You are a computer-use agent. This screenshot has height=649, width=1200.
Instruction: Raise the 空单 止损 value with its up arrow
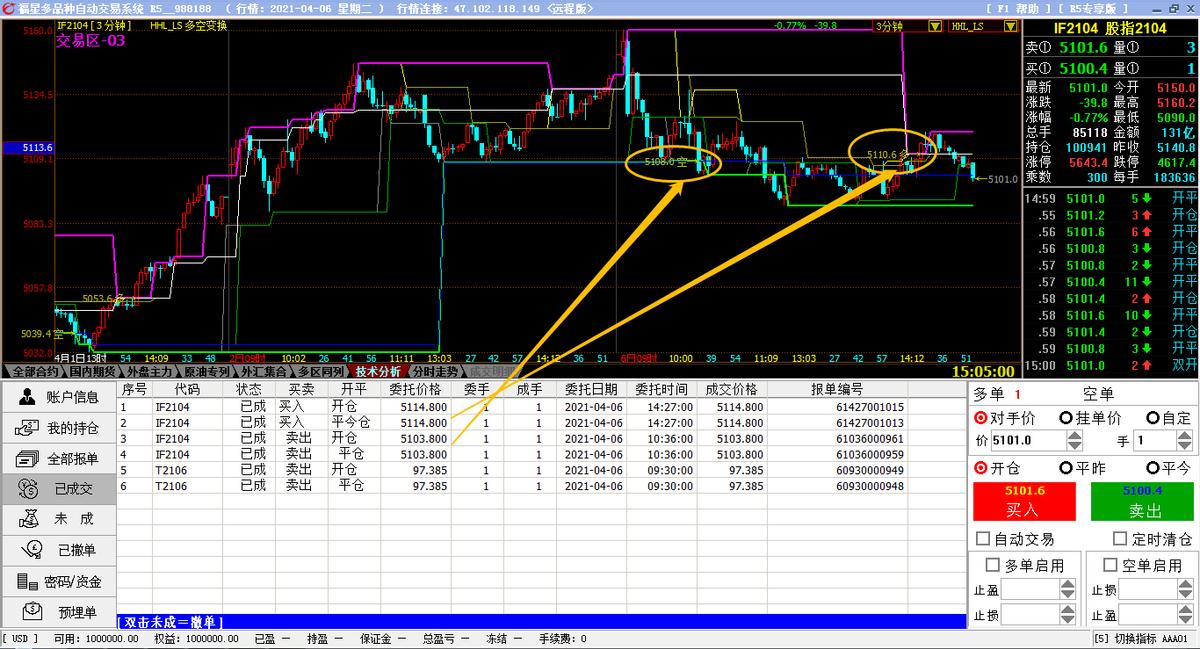(x=1185, y=584)
